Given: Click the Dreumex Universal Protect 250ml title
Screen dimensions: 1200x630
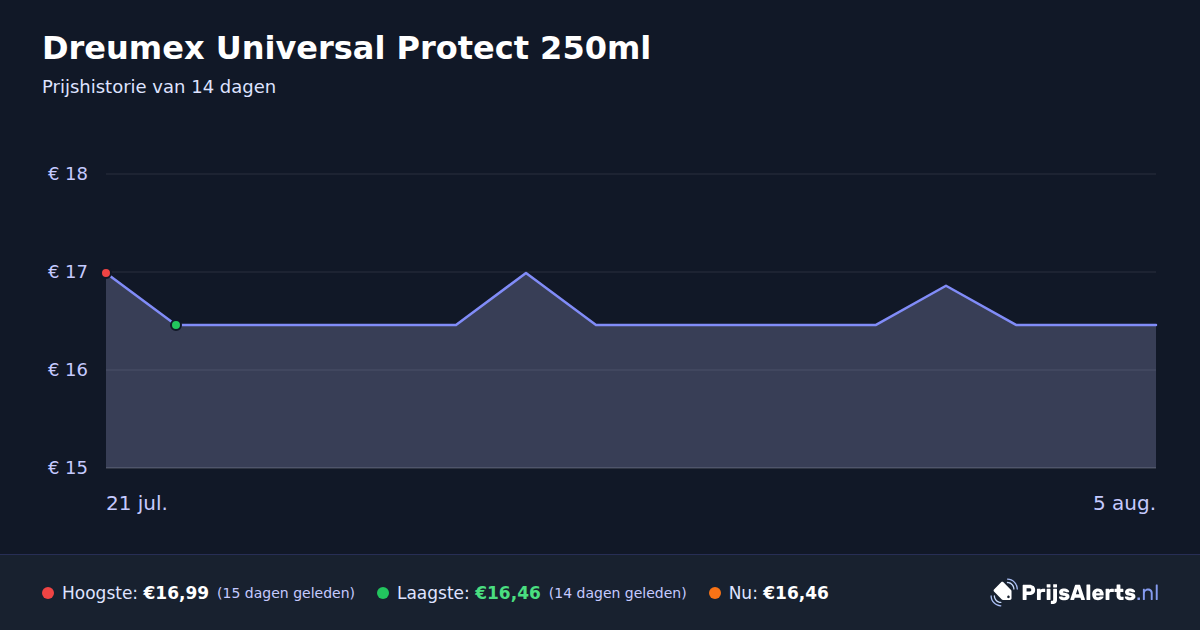Looking at the screenshot, I should click(346, 48).
